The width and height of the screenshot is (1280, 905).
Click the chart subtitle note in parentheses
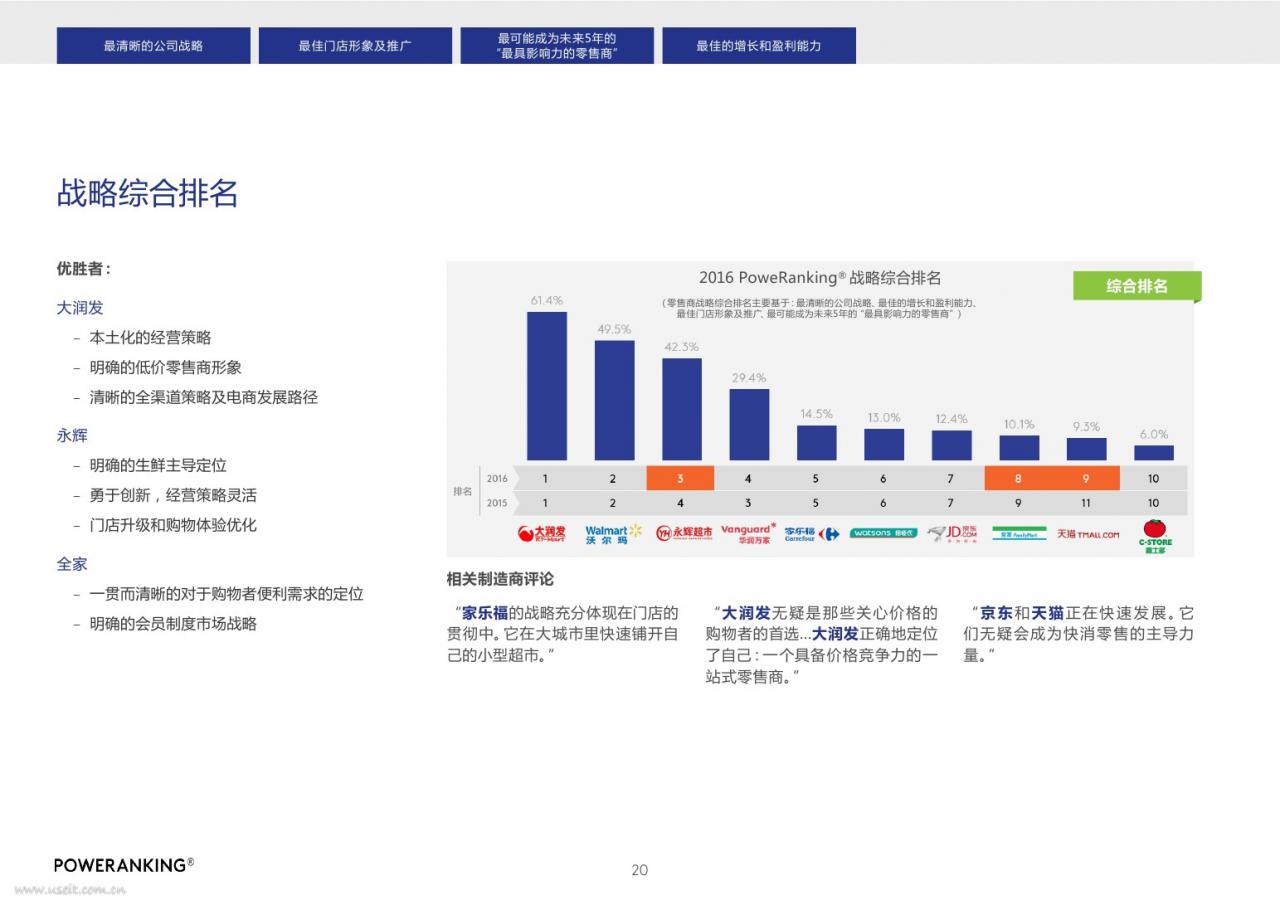point(819,308)
